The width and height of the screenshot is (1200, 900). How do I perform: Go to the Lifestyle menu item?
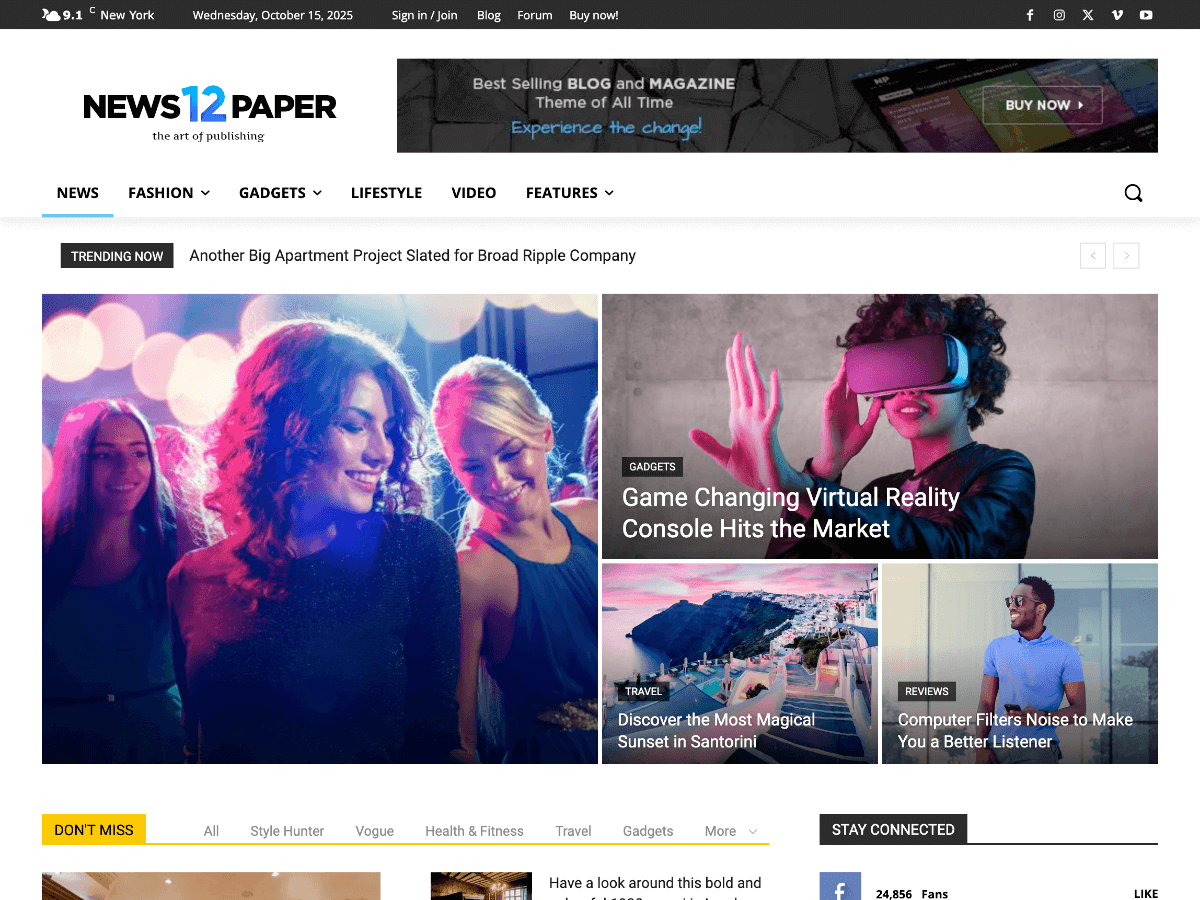tap(386, 193)
